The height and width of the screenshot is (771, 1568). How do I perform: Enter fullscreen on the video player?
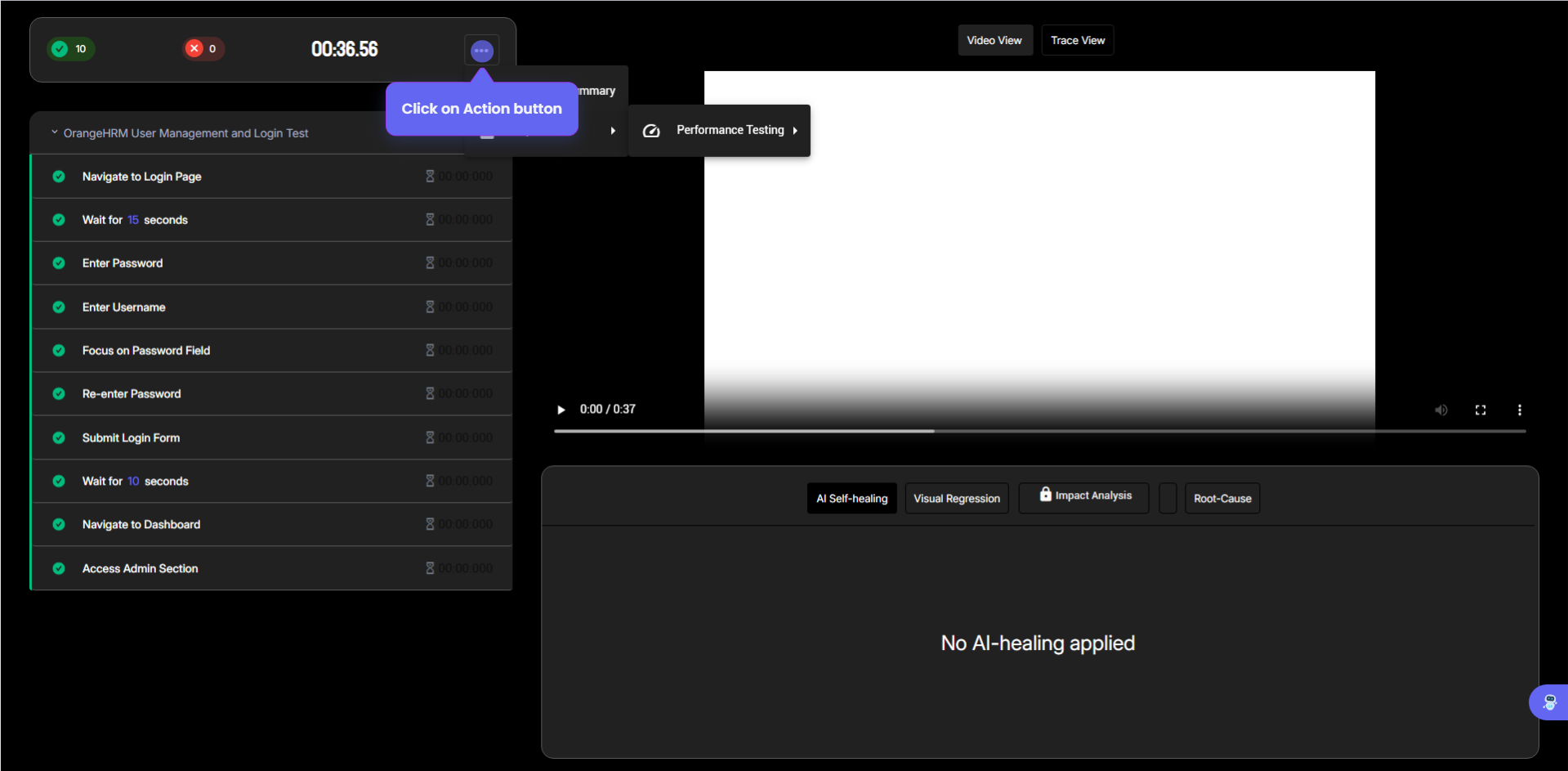[x=1480, y=410]
